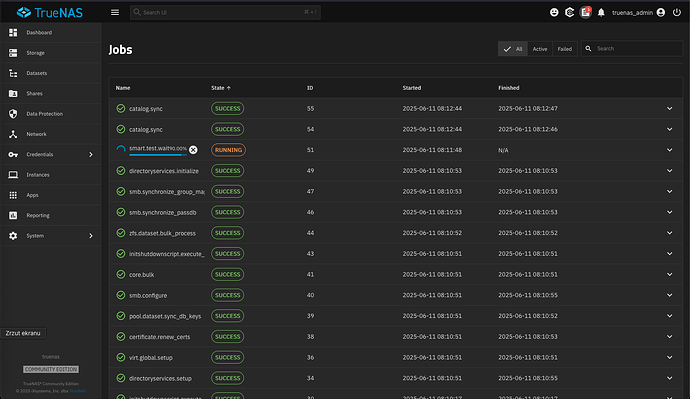Open the Network icon

pos(13,134)
